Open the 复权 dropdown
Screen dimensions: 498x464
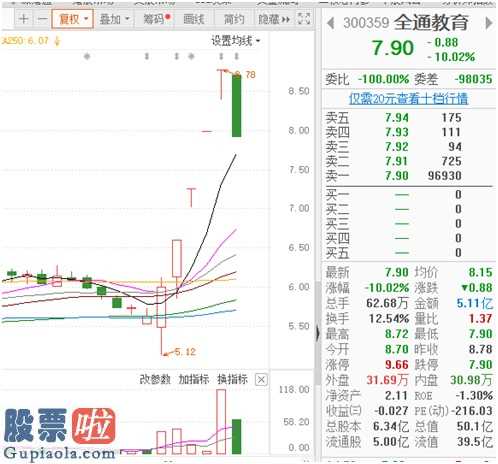(x=73, y=19)
